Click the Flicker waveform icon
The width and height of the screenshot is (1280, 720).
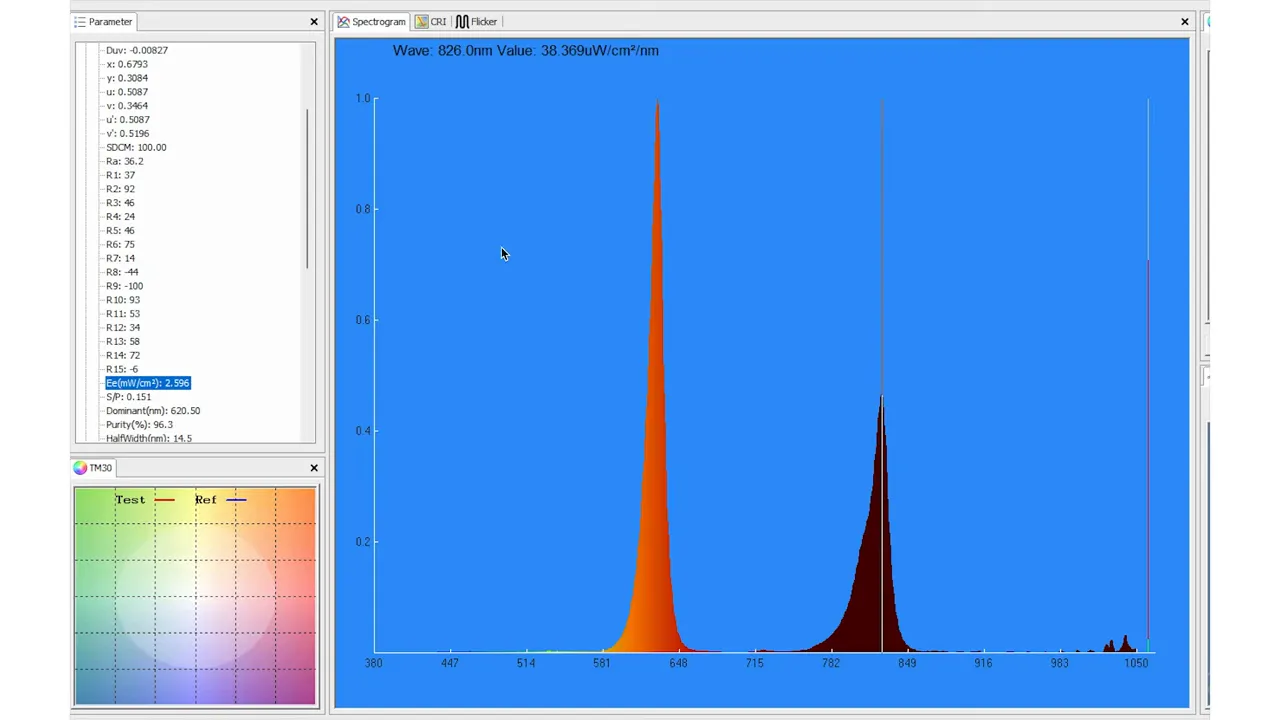coord(462,21)
